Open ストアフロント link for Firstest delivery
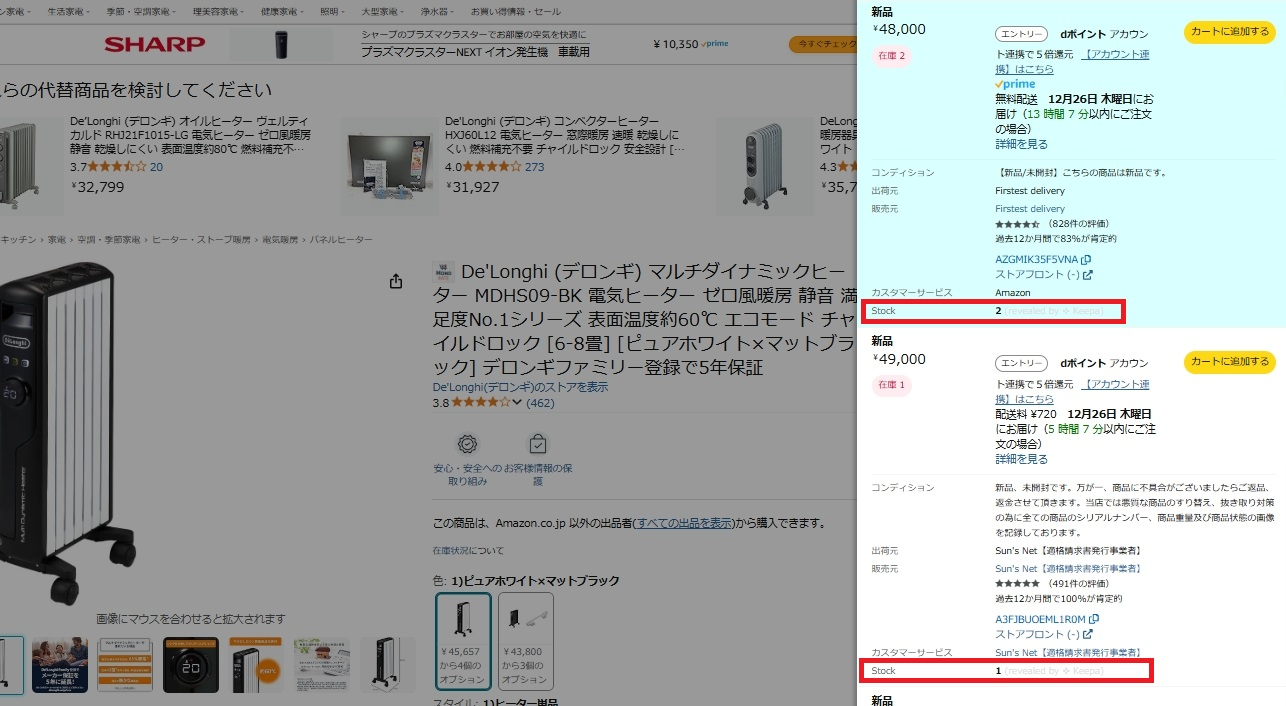1286x706 pixels. (1044, 275)
